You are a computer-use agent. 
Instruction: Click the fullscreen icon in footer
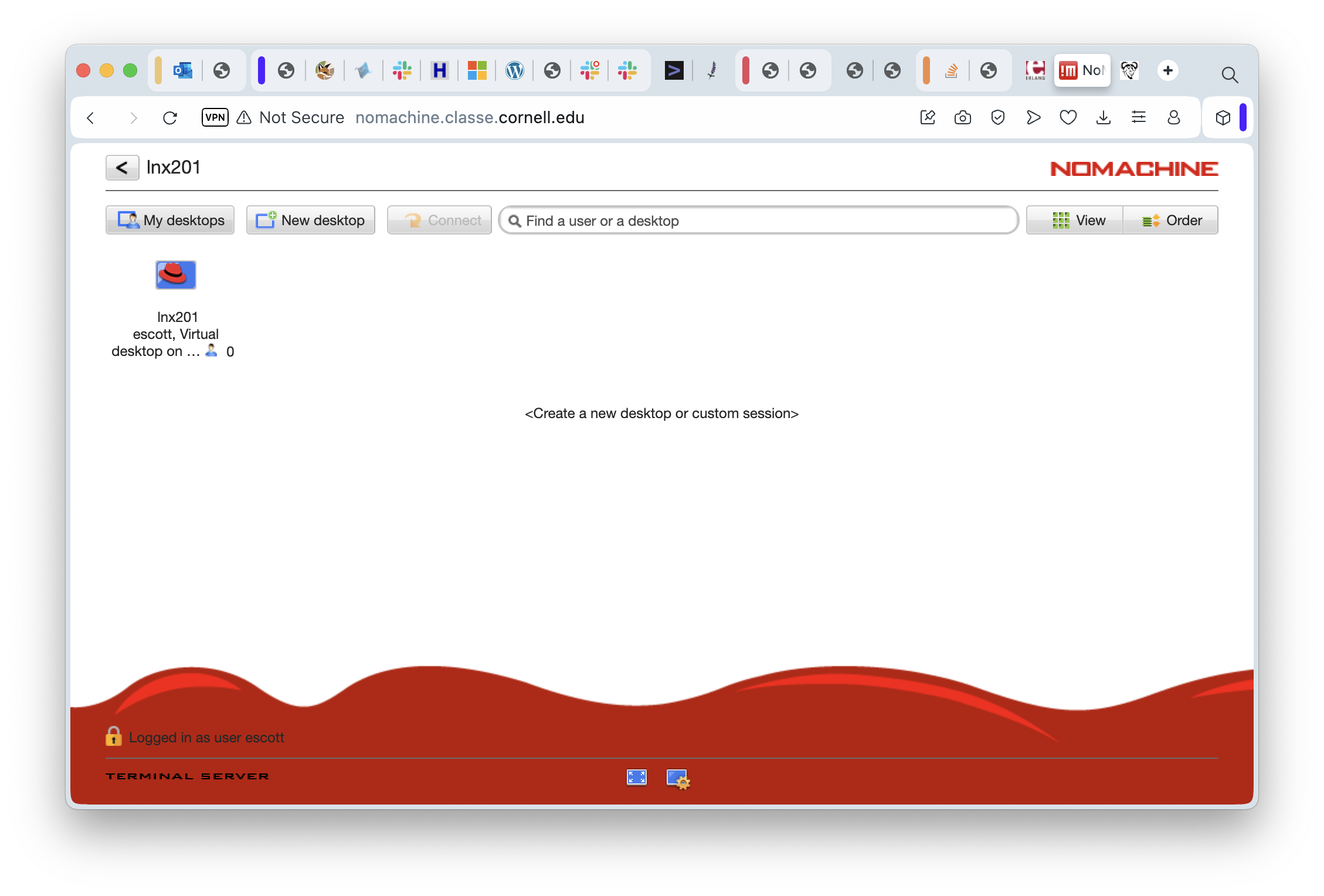pos(636,778)
